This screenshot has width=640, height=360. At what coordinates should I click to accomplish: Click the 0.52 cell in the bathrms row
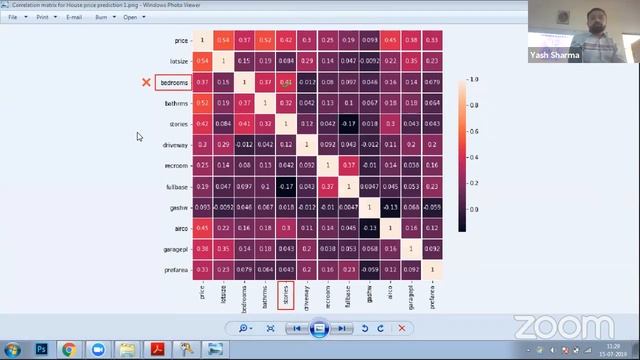click(x=202, y=103)
